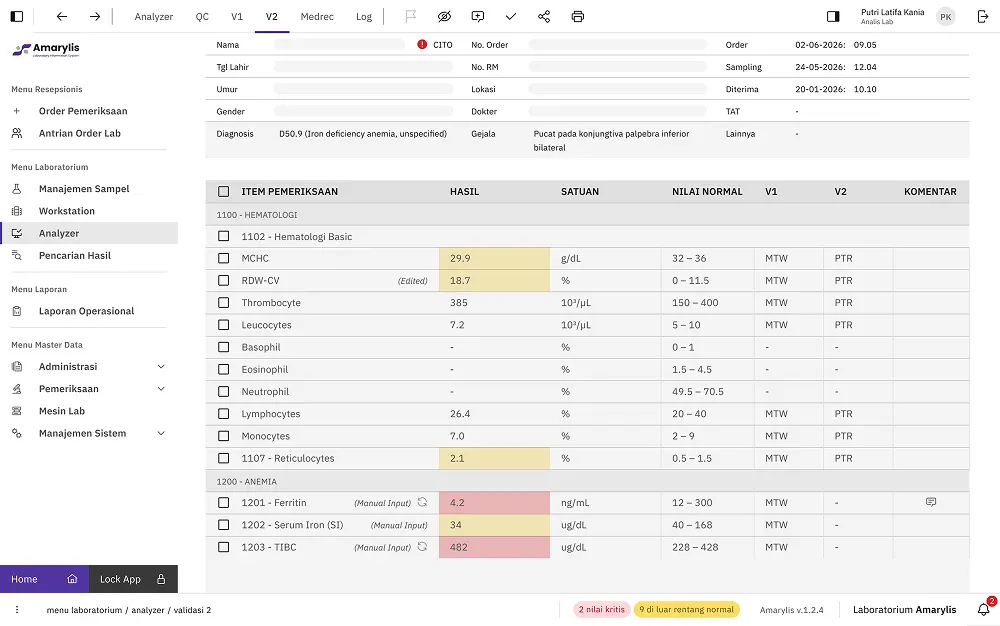
Task: Click the refresh icon next to TIBC
Action: click(x=422, y=547)
